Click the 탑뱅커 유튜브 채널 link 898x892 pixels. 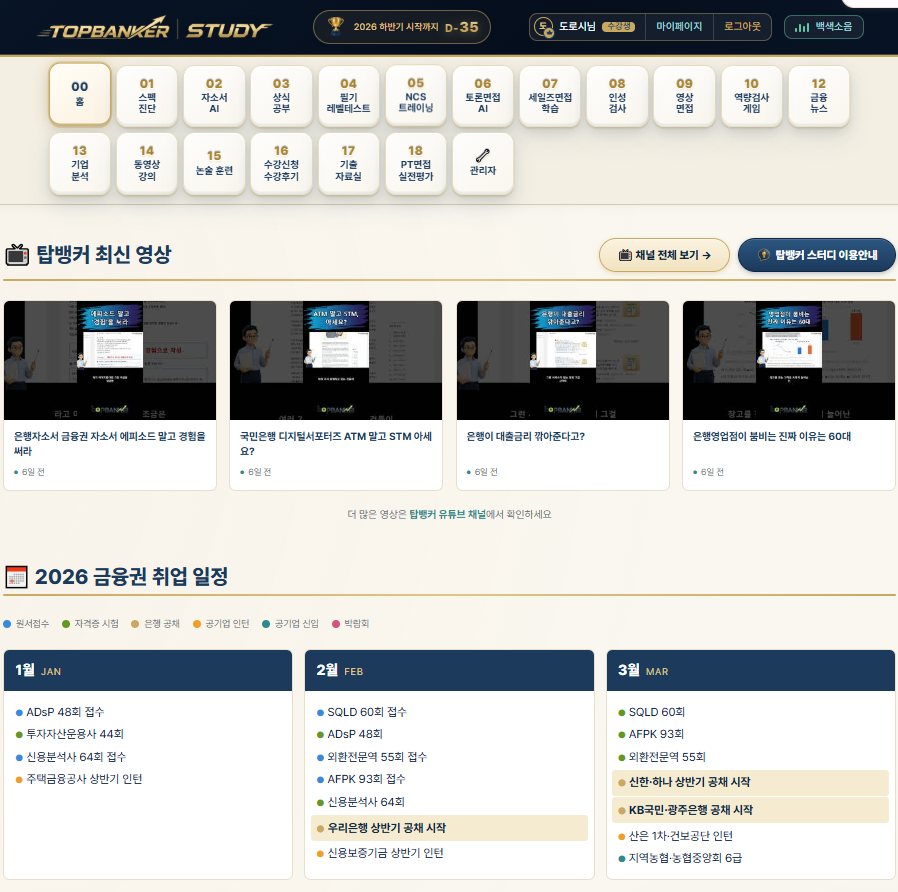447,514
